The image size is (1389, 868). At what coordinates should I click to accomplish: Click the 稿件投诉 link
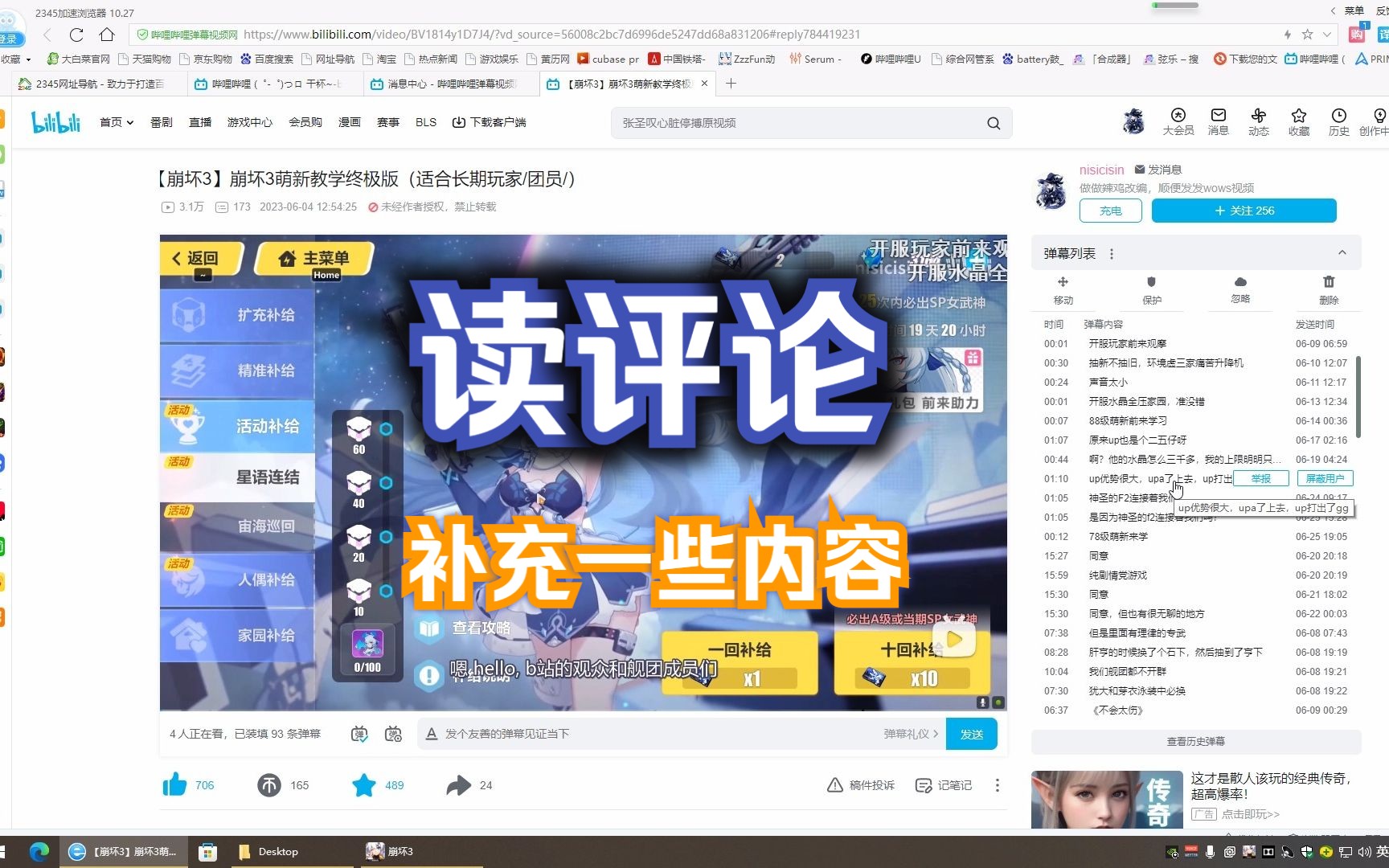click(861, 785)
